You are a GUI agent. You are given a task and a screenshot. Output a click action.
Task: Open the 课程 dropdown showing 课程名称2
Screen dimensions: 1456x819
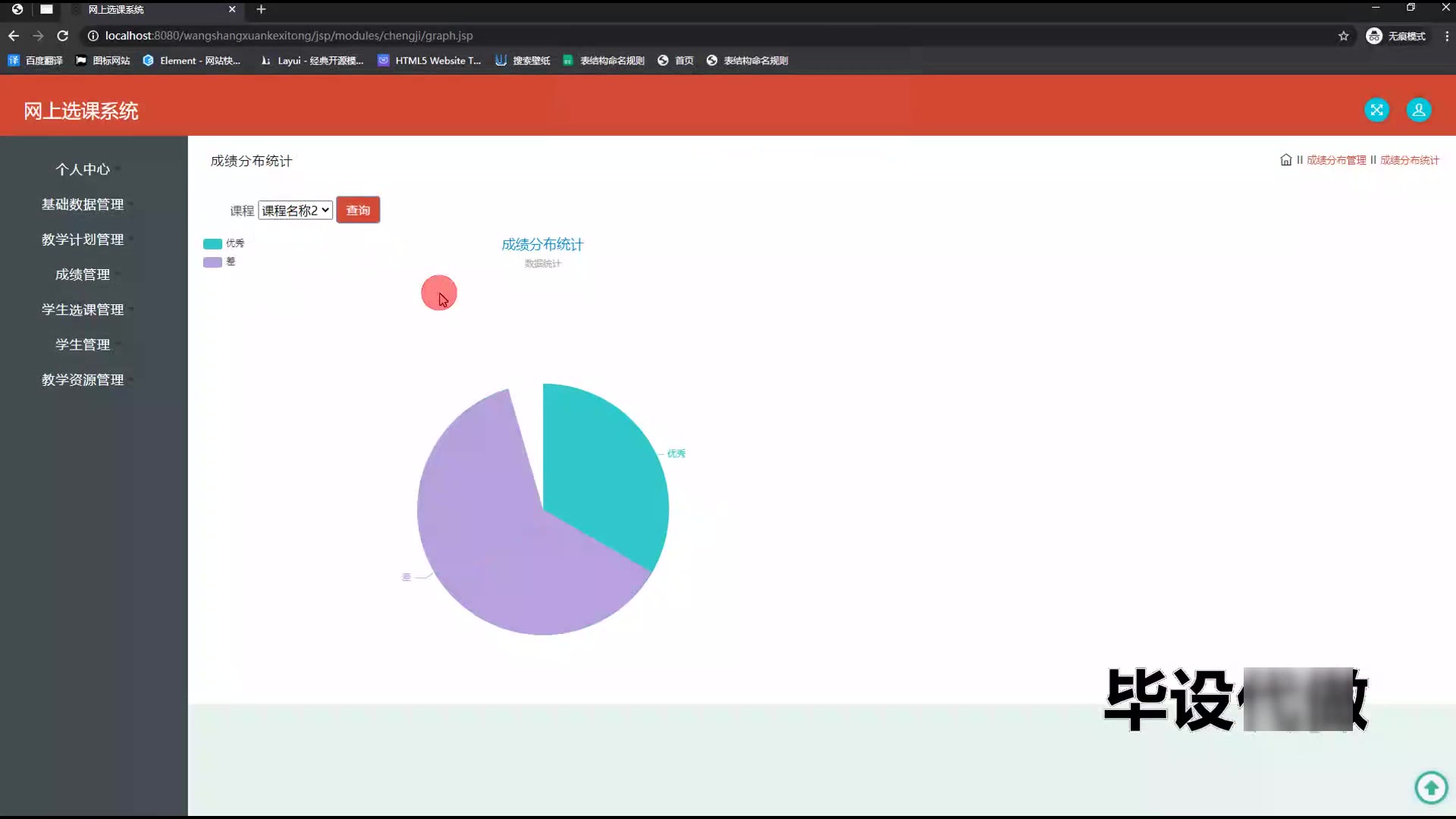click(x=295, y=210)
